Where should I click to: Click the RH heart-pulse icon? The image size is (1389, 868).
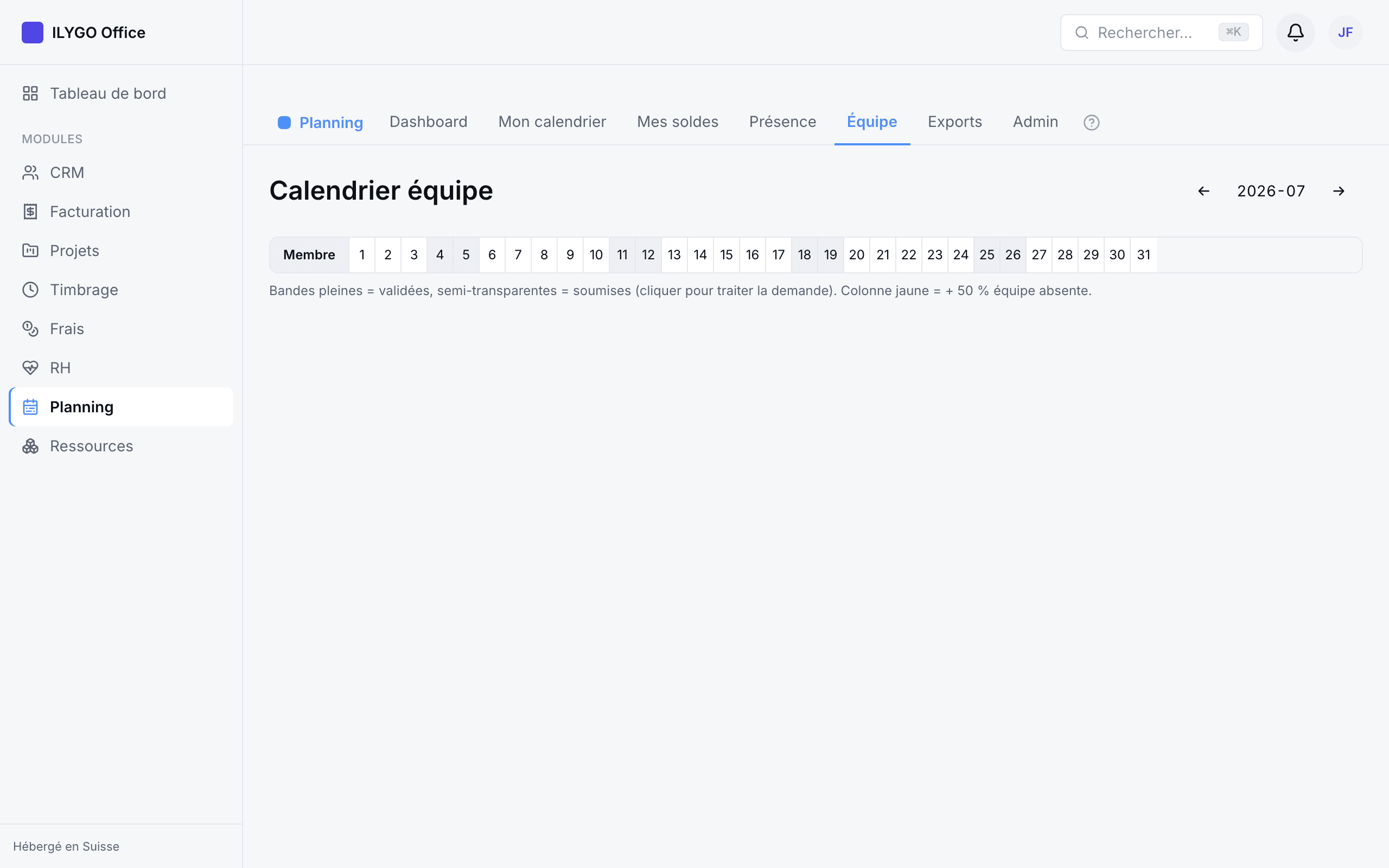(30, 367)
